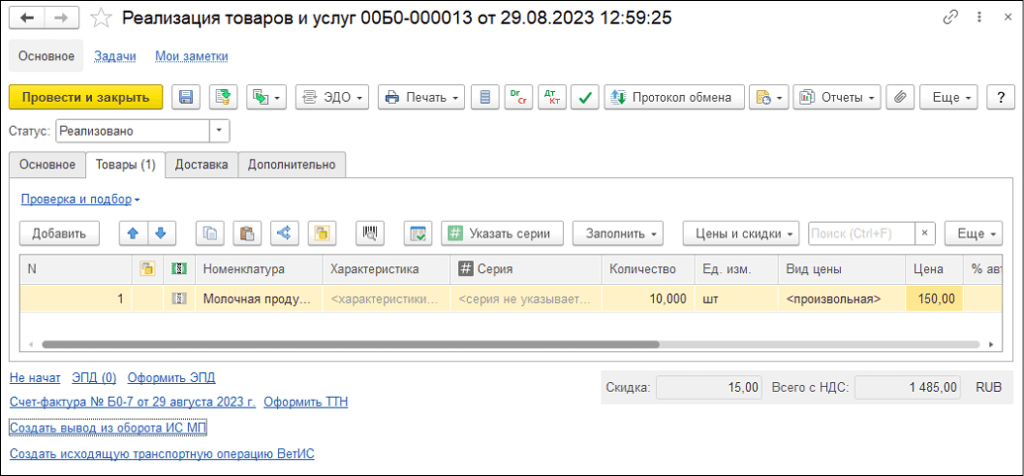Select the quantity cell 10,000
This screenshot has height=476, width=1024.
tap(648, 299)
